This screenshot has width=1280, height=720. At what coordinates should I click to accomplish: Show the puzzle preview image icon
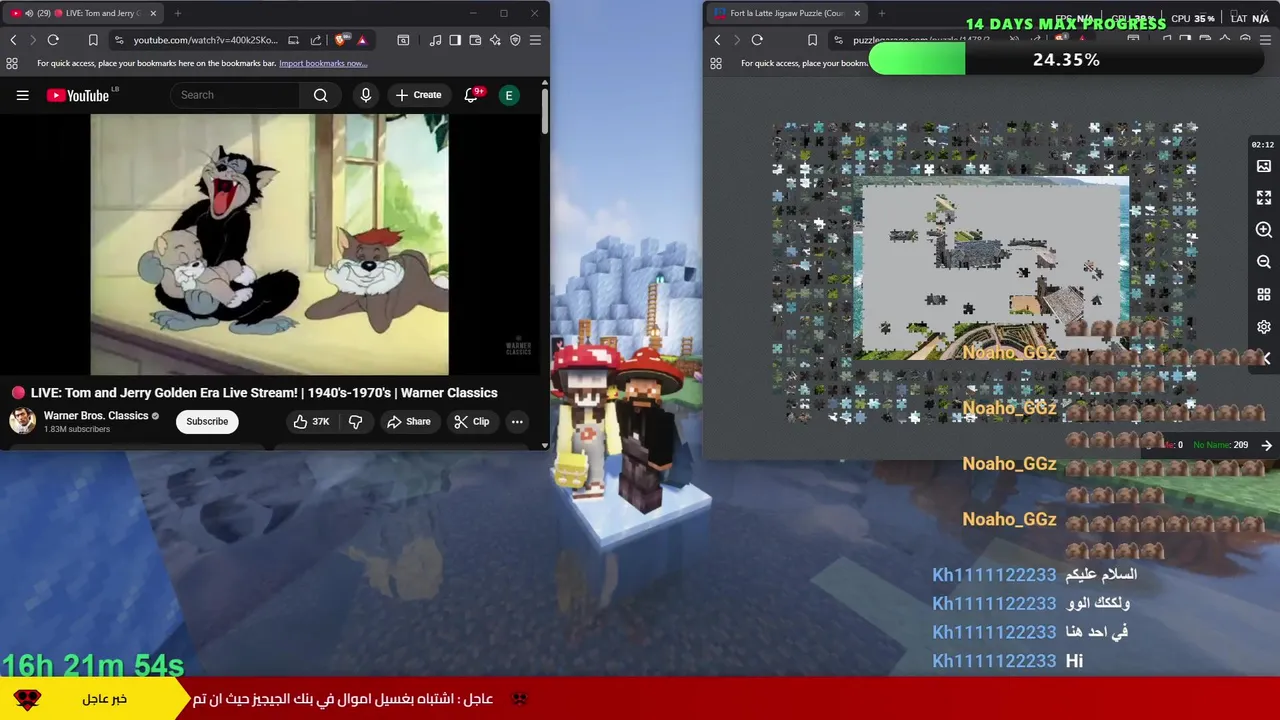click(x=1264, y=166)
